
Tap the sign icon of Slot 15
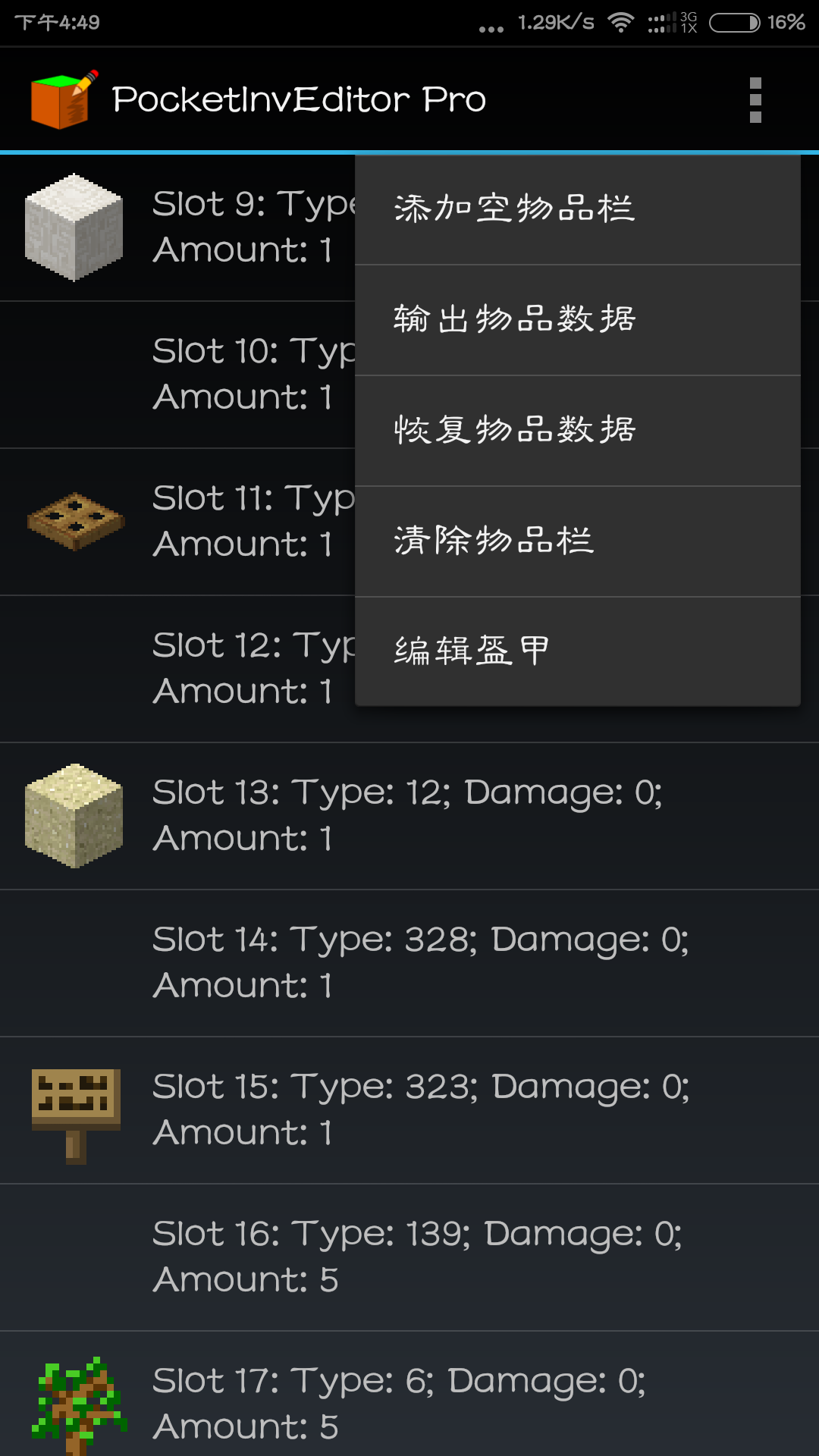coord(75,1112)
